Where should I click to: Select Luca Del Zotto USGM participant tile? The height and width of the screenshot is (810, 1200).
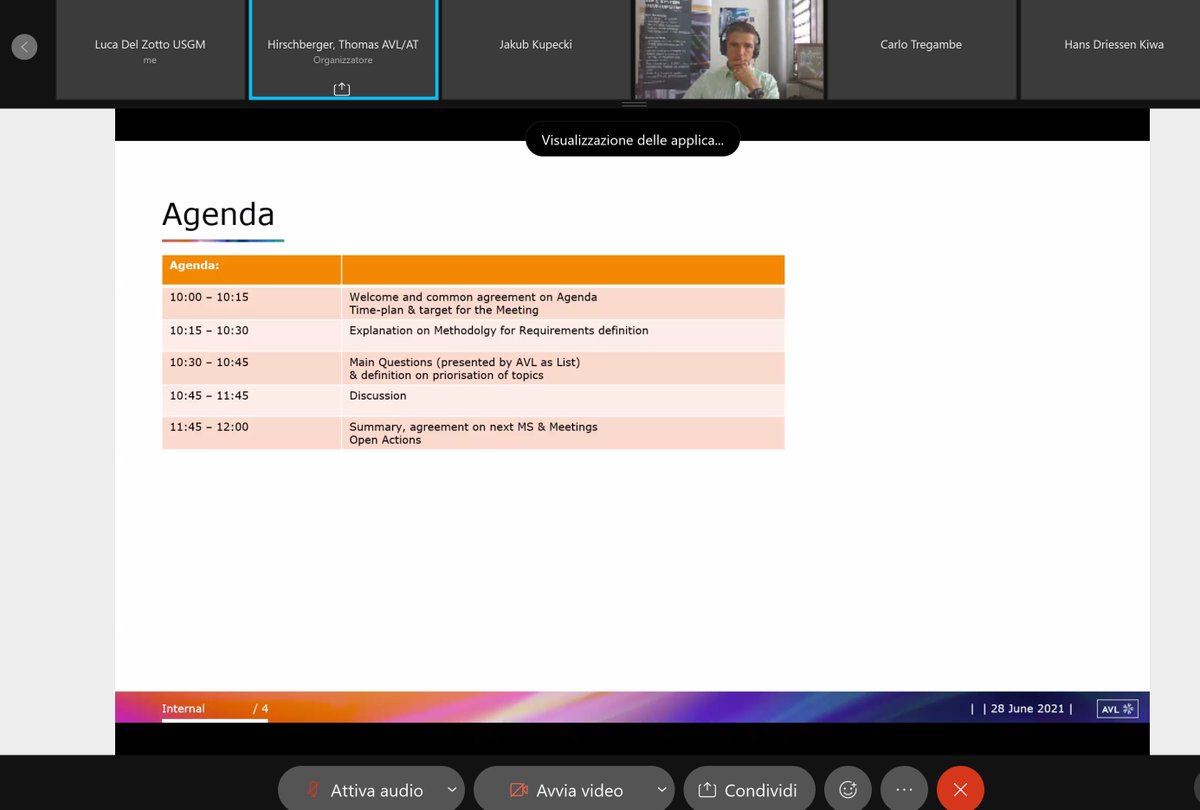150,50
